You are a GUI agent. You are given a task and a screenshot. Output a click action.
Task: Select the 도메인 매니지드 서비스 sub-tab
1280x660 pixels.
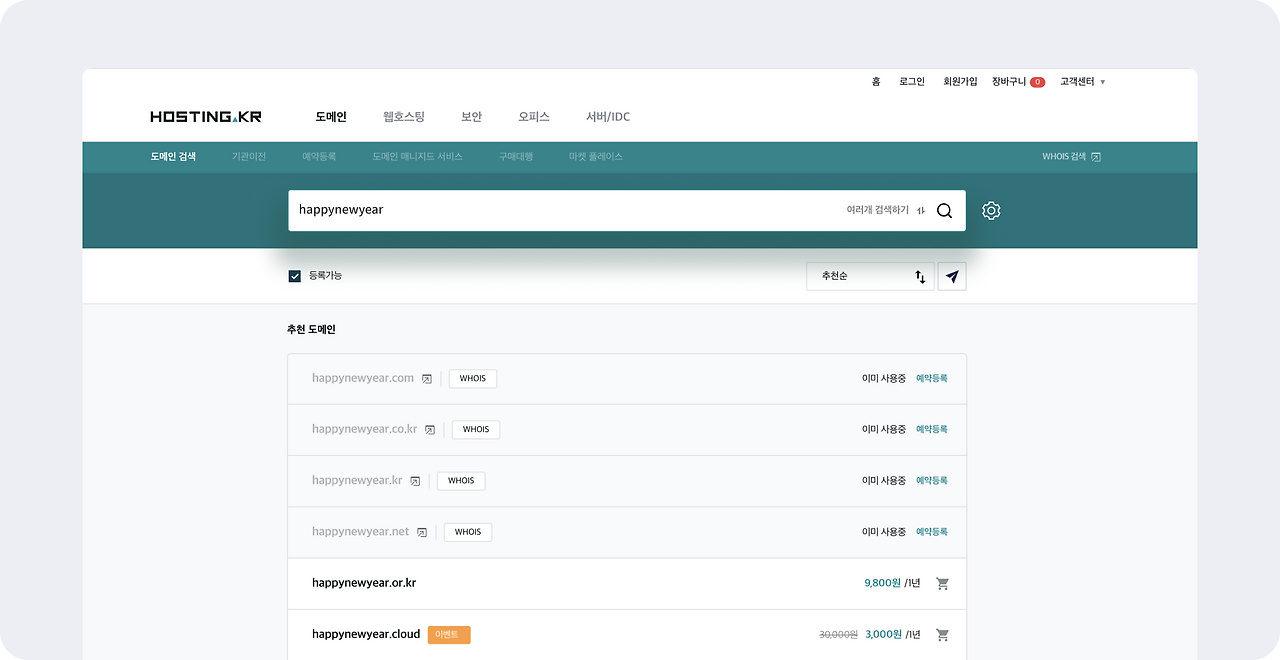point(417,157)
